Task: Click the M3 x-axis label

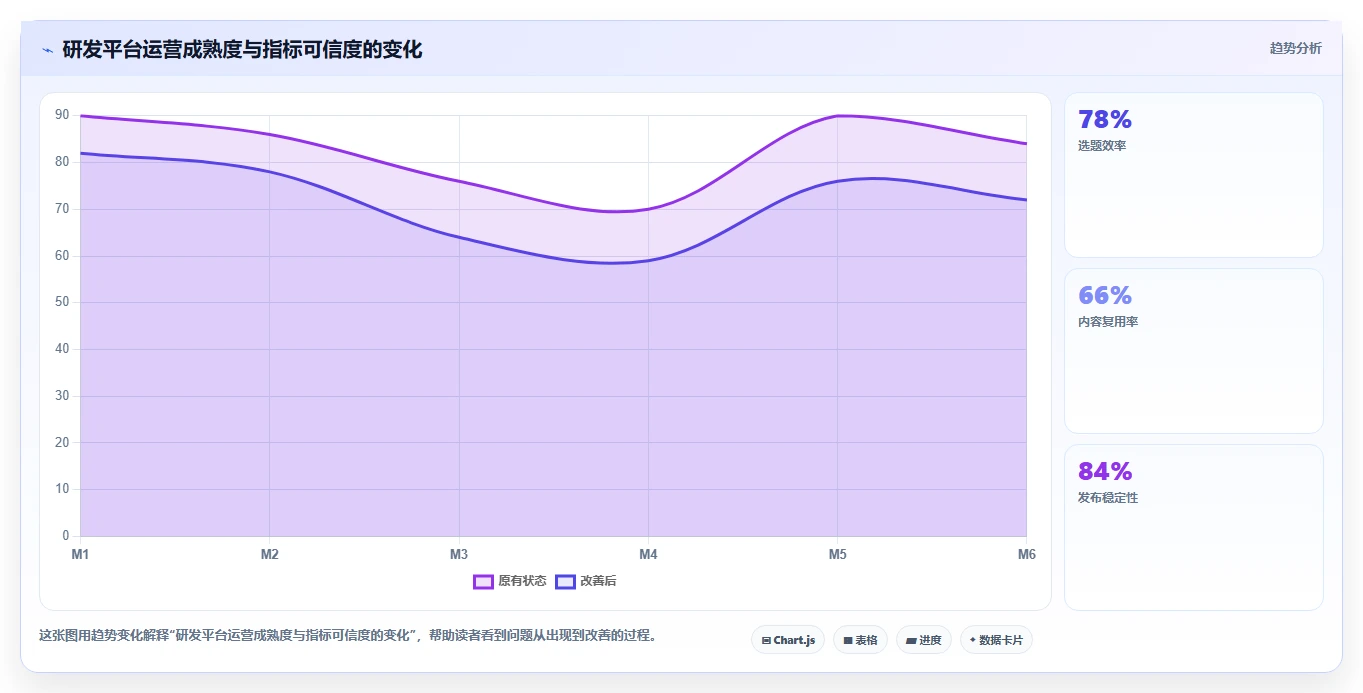Action: point(459,554)
